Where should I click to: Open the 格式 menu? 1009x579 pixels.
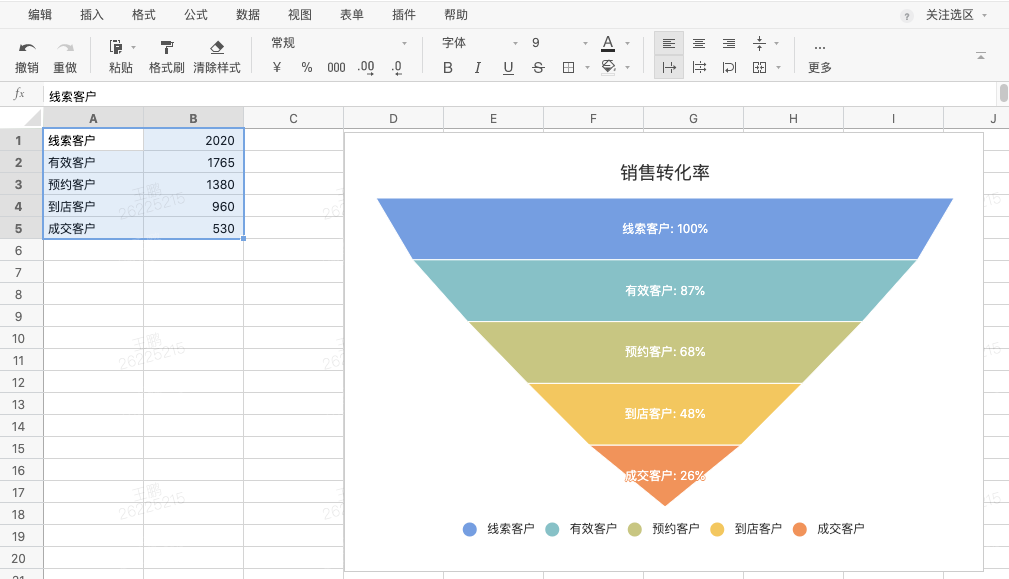pyautogui.click(x=143, y=15)
